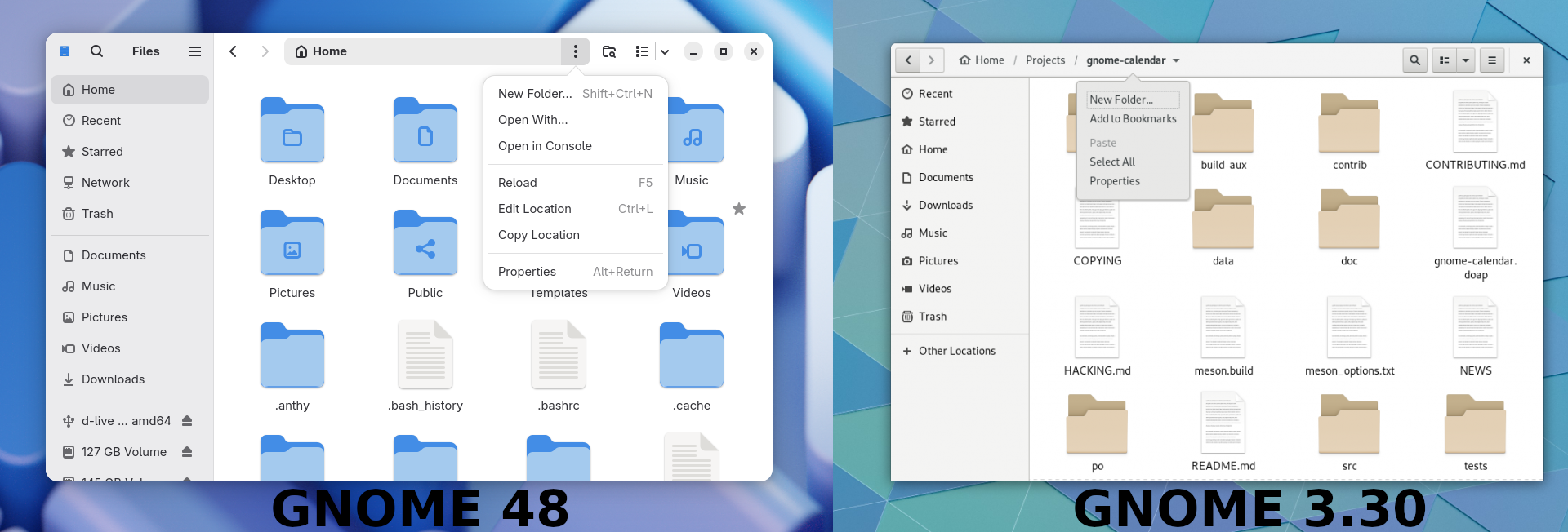Toggle list view in GNOME 48 Files
Image resolution: width=1568 pixels, height=532 pixels.
click(642, 51)
